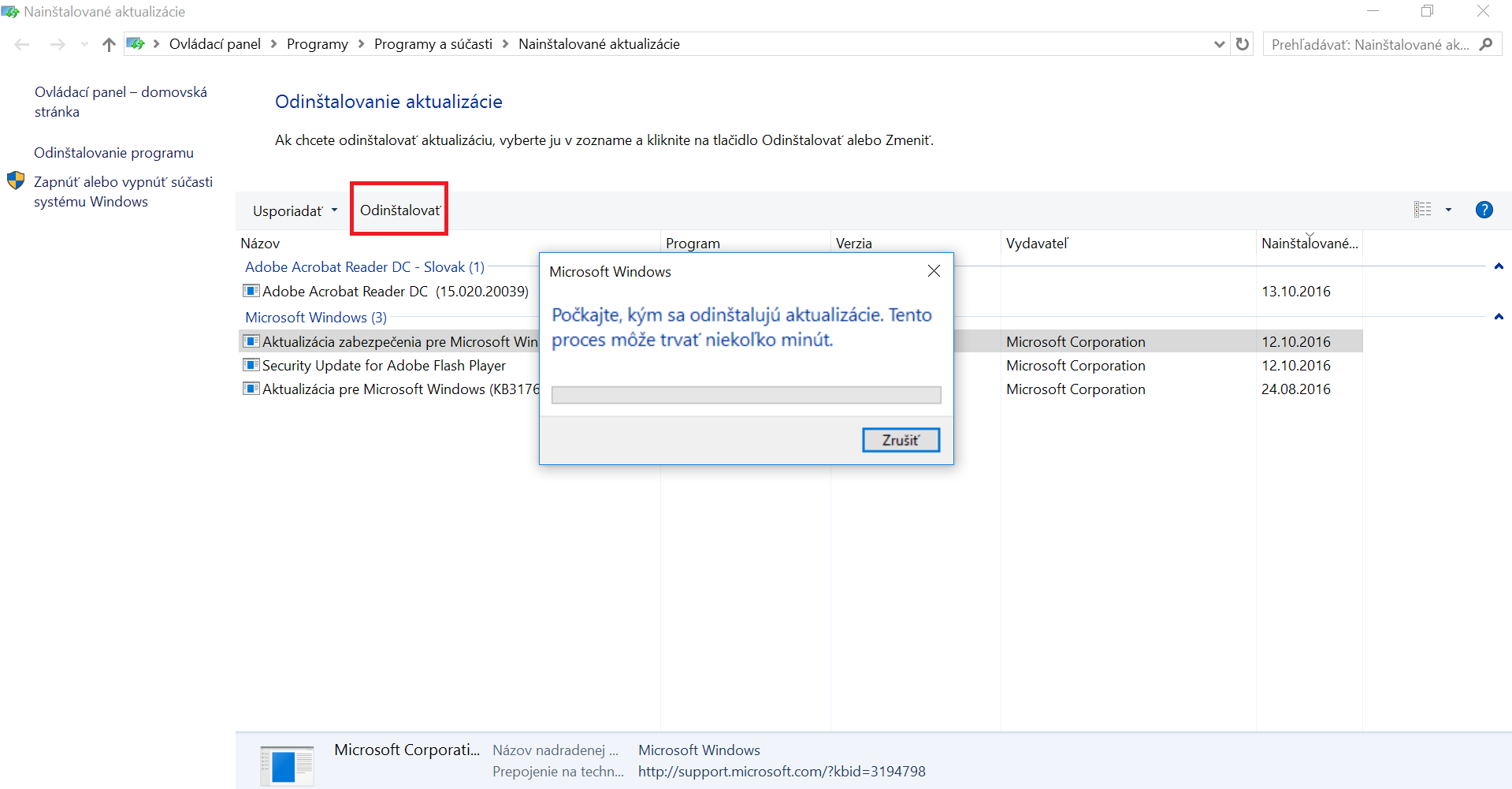Click Microsoft Corporation publisher for 24.08.2016 row

(x=1075, y=389)
